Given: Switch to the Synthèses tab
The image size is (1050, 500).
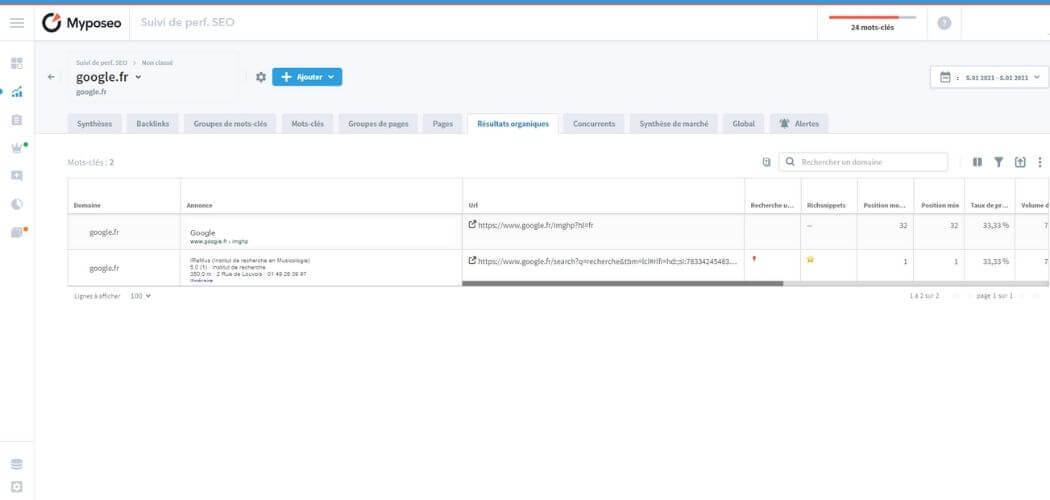Looking at the screenshot, I should coord(94,124).
